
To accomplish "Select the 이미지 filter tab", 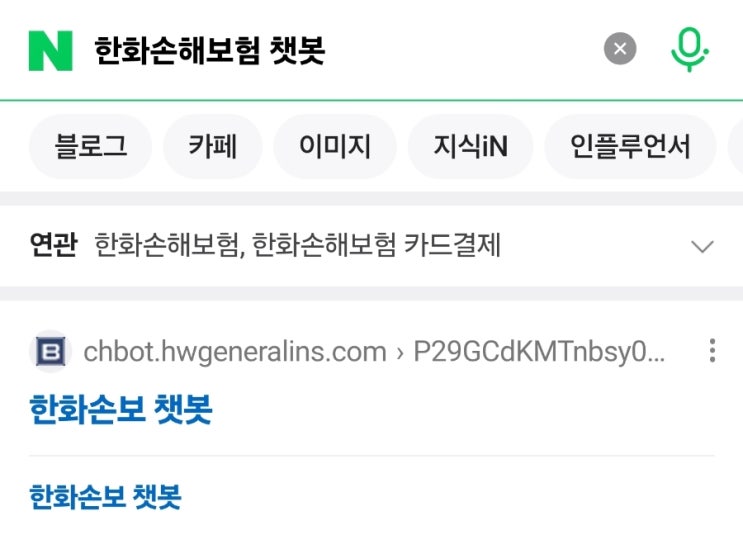I will click(335, 146).
